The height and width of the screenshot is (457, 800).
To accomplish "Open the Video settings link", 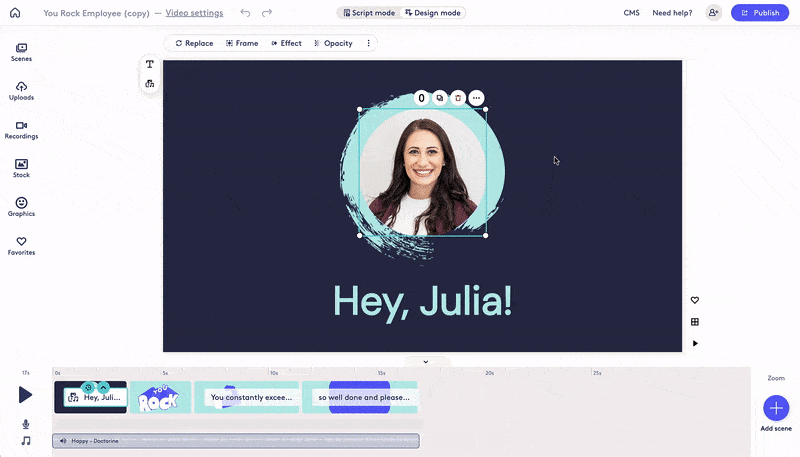I will click(194, 13).
